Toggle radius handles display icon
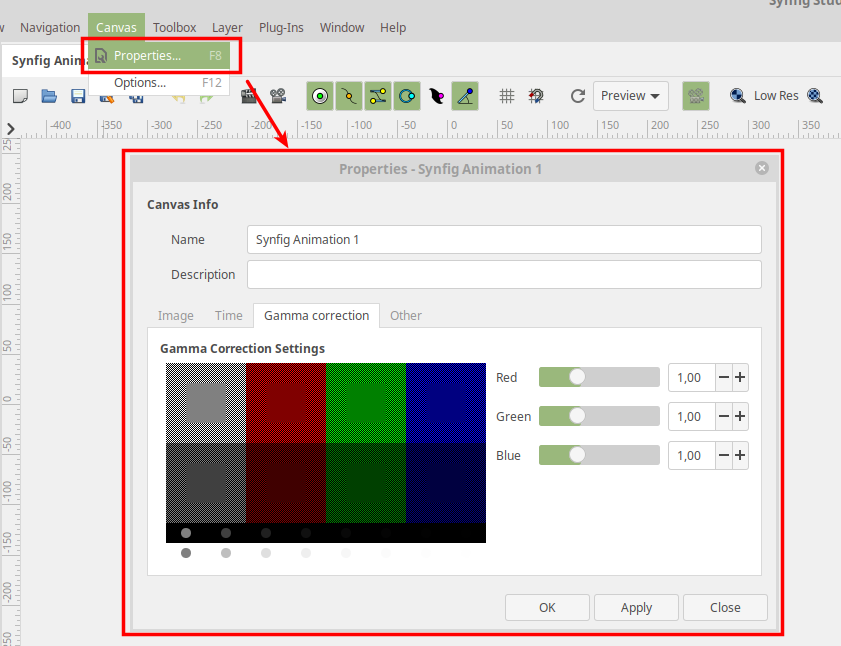The height and width of the screenshot is (646, 841). coord(407,96)
